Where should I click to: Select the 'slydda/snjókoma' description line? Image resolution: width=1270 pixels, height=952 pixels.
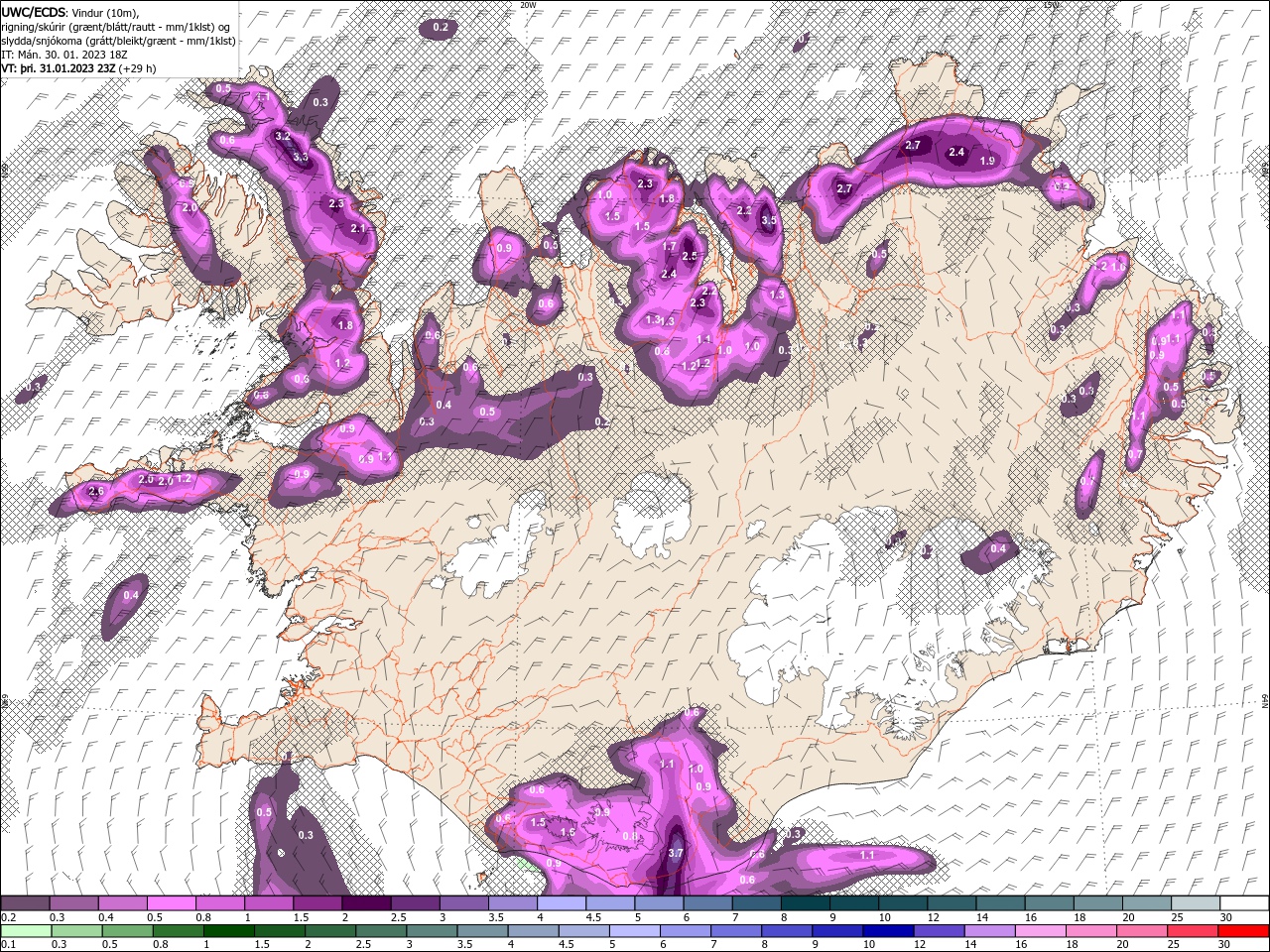pyautogui.click(x=119, y=40)
